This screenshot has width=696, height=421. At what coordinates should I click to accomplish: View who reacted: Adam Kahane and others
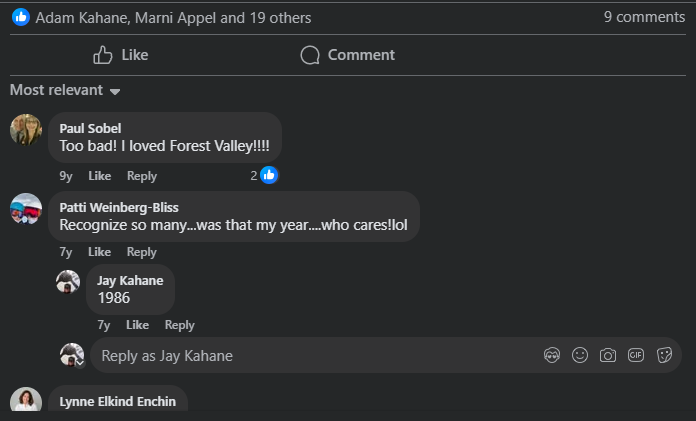[173, 17]
